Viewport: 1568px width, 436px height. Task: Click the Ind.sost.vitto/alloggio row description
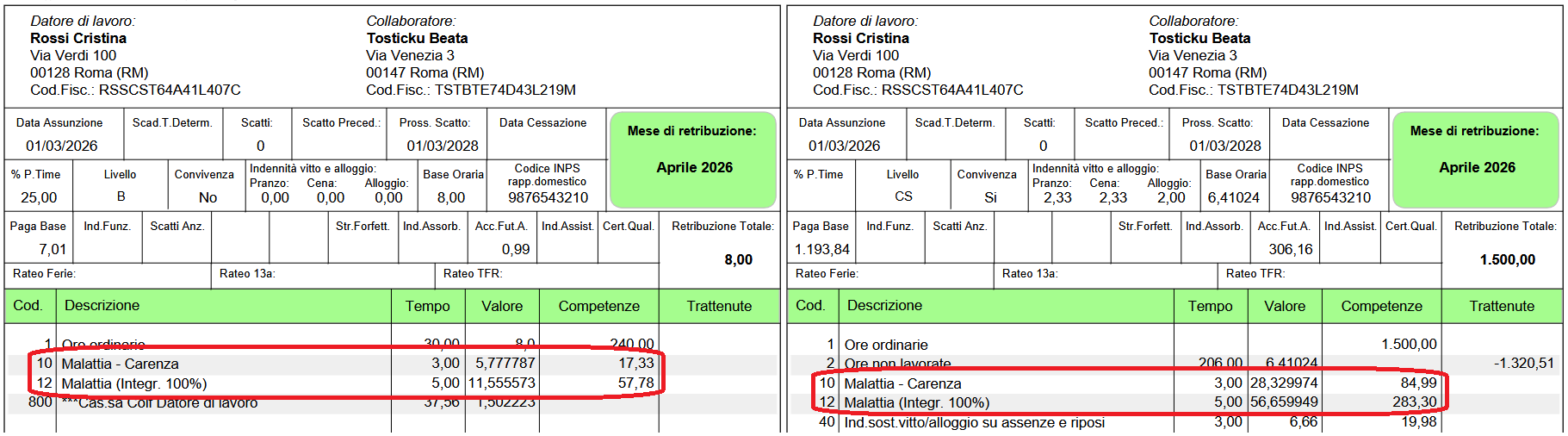coord(974,422)
